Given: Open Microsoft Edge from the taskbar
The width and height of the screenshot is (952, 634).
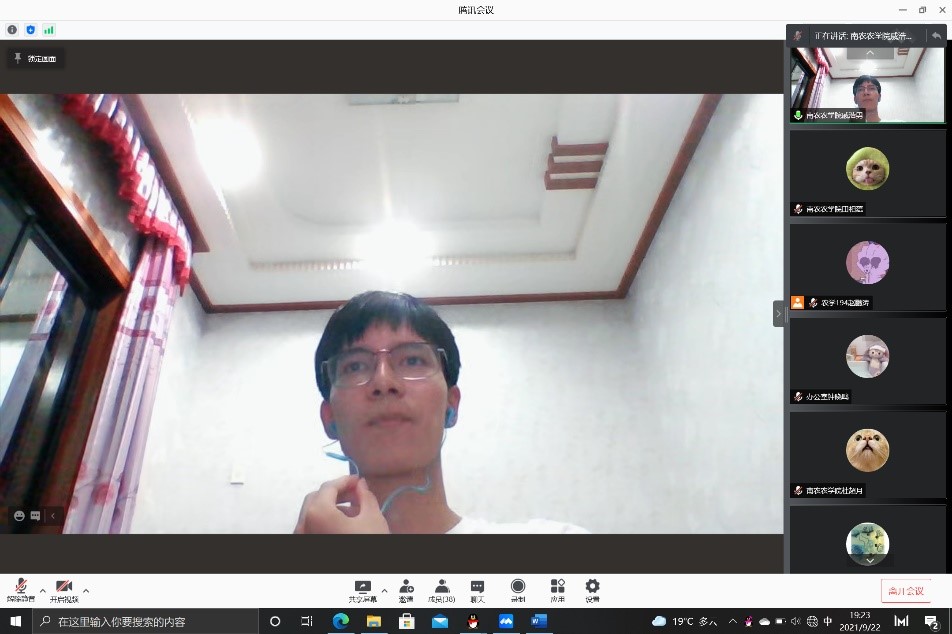Looking at the screenshot, I should pos(340,621).
